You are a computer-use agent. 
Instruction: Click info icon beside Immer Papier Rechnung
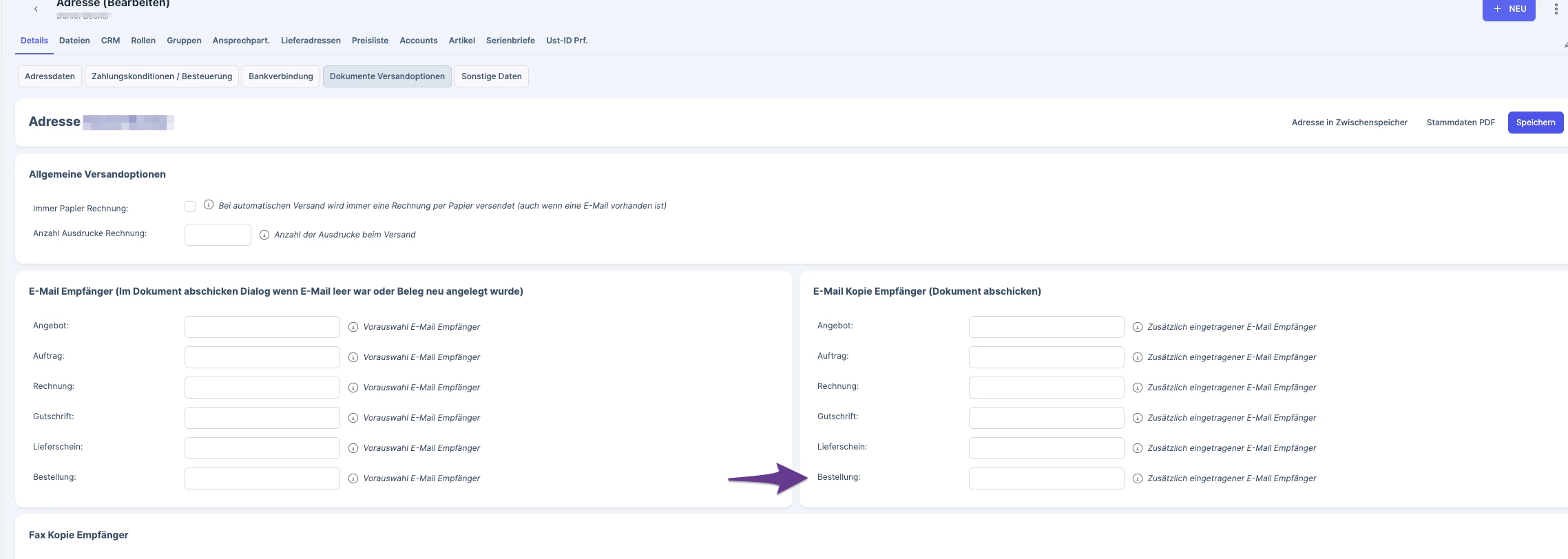(209, 205)
